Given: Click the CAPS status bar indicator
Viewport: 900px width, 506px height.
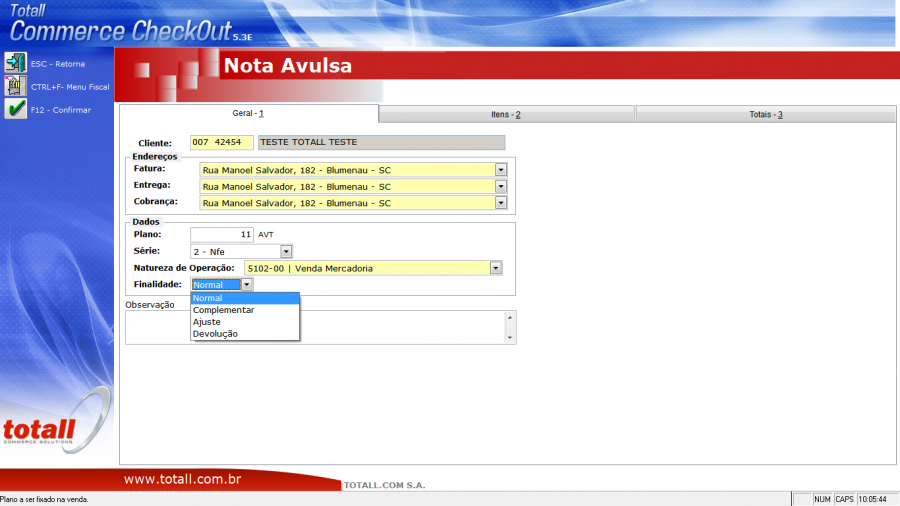Looking at the screenshot, I should 844,500.
